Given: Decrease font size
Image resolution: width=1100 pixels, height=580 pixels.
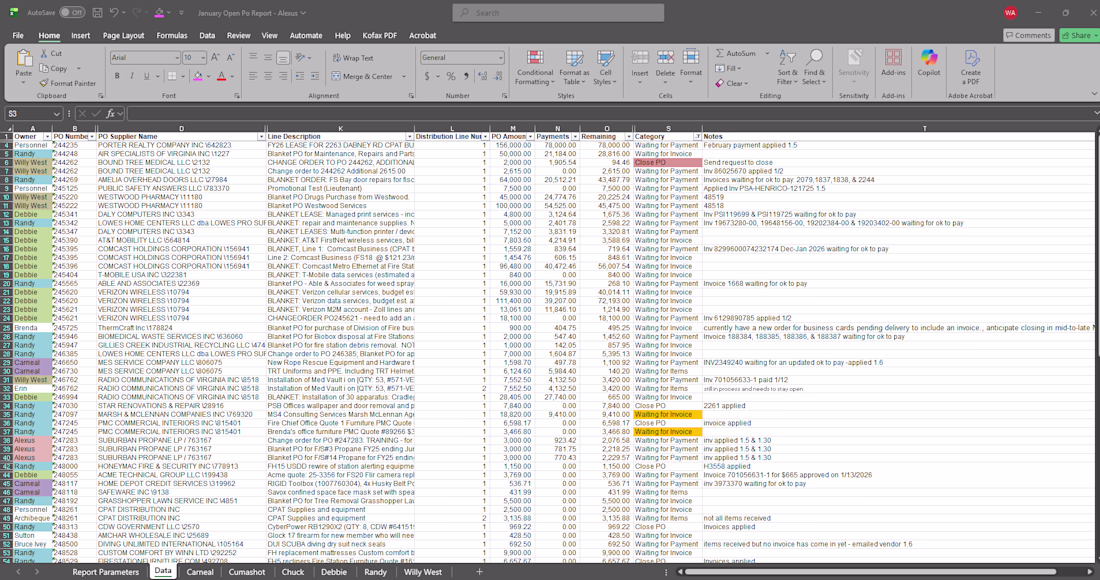Looking at the screenshot, I should click(231, 58).
